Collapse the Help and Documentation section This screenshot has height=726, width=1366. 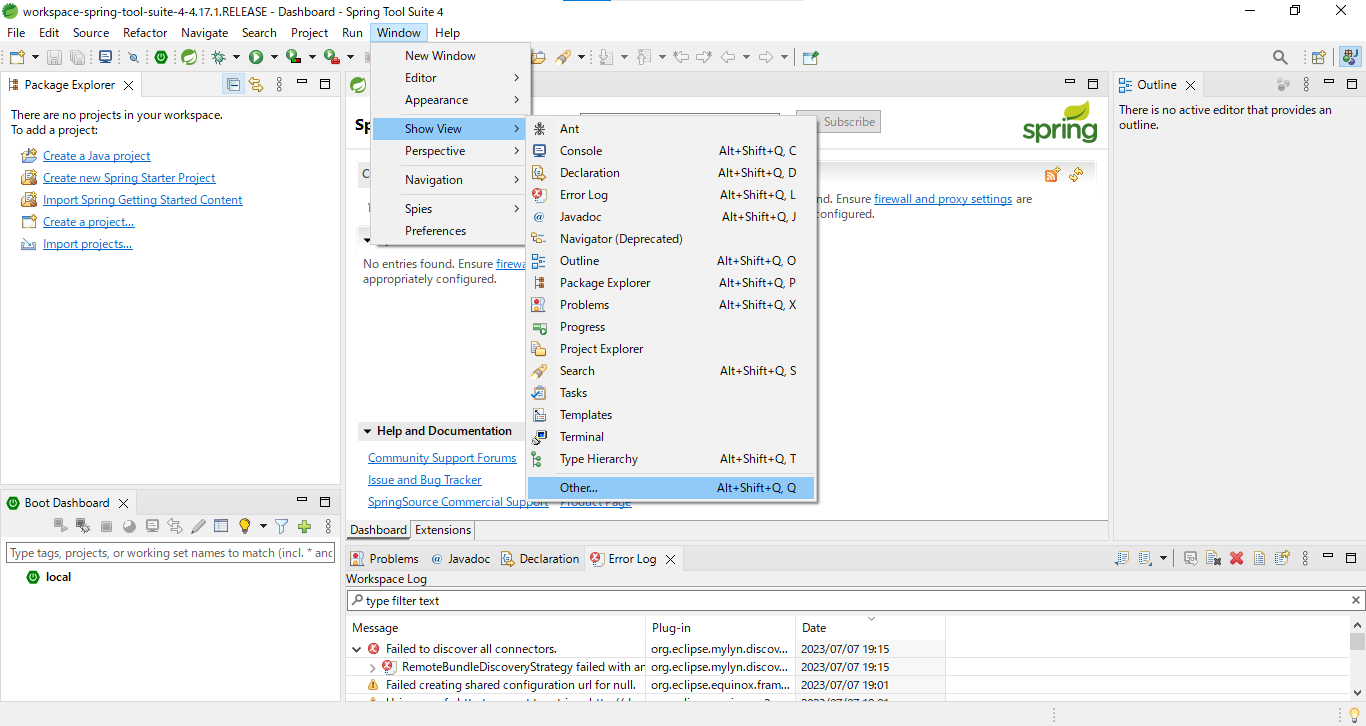[x=367, y=432]
